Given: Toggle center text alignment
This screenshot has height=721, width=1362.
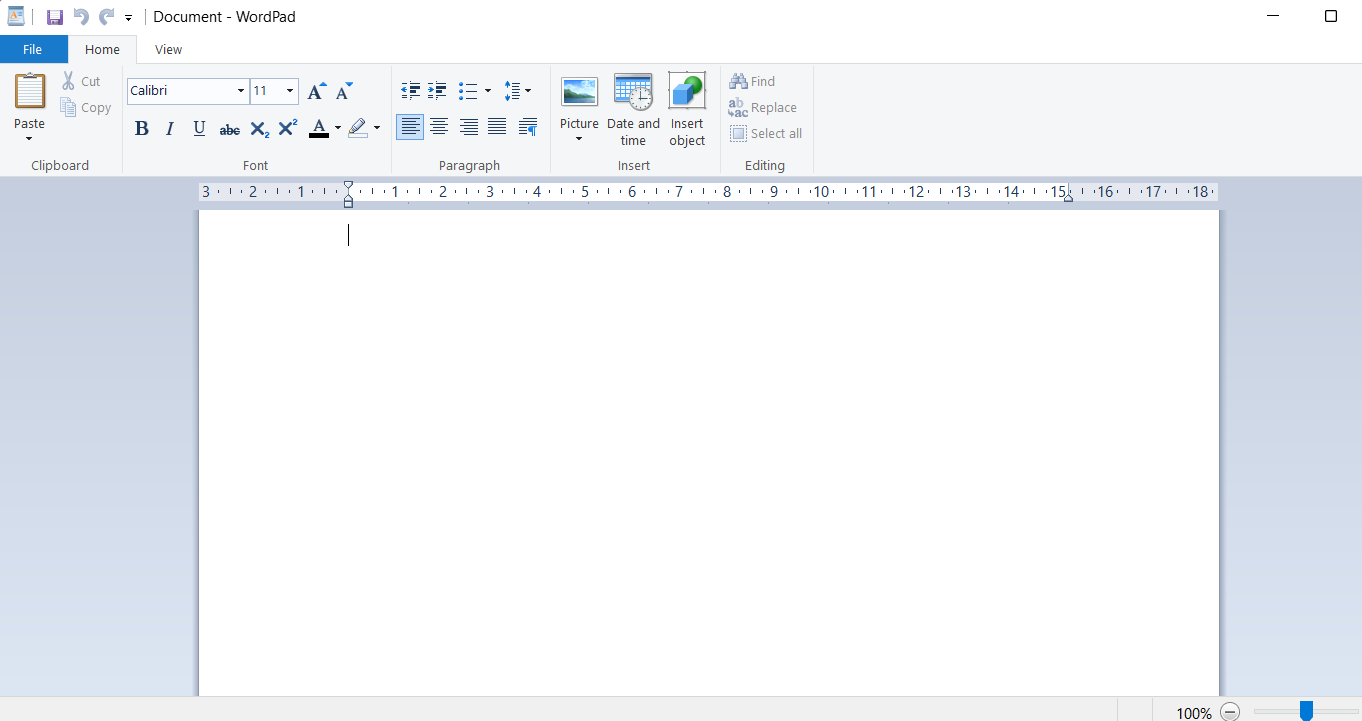Looking at the screenshot, I should click(x=439, y=127).
